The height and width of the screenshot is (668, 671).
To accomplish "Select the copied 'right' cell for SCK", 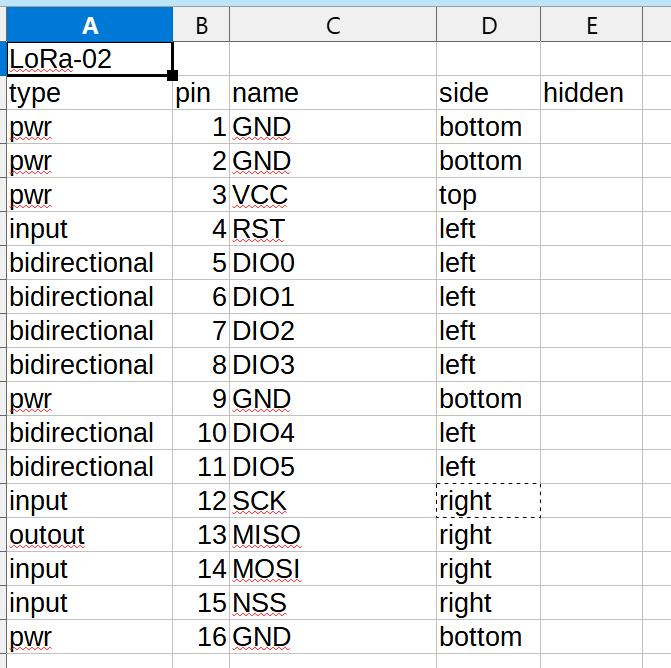I will [x=489, y=501].
